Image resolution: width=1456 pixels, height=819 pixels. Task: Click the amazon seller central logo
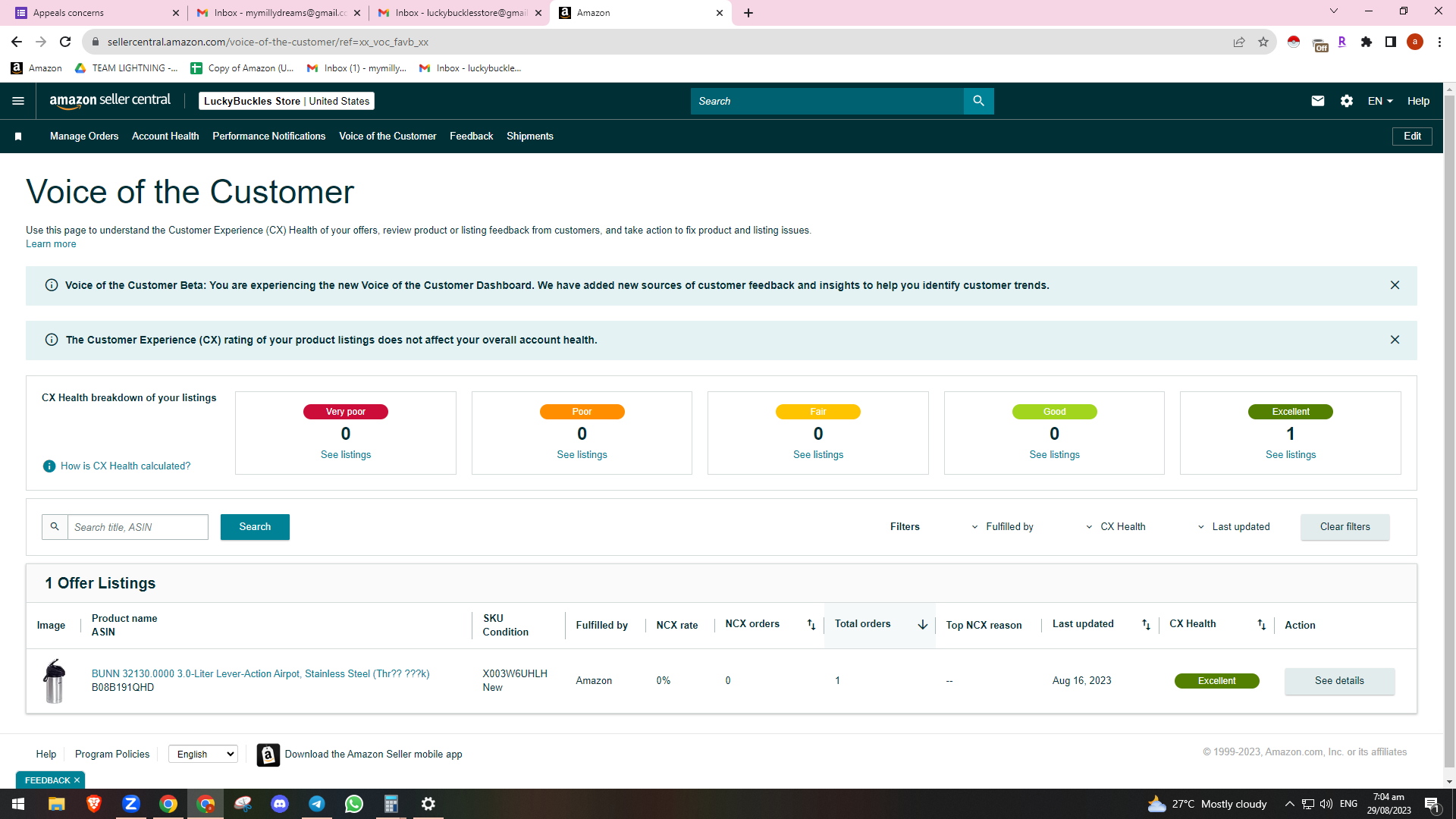(110, 101)
